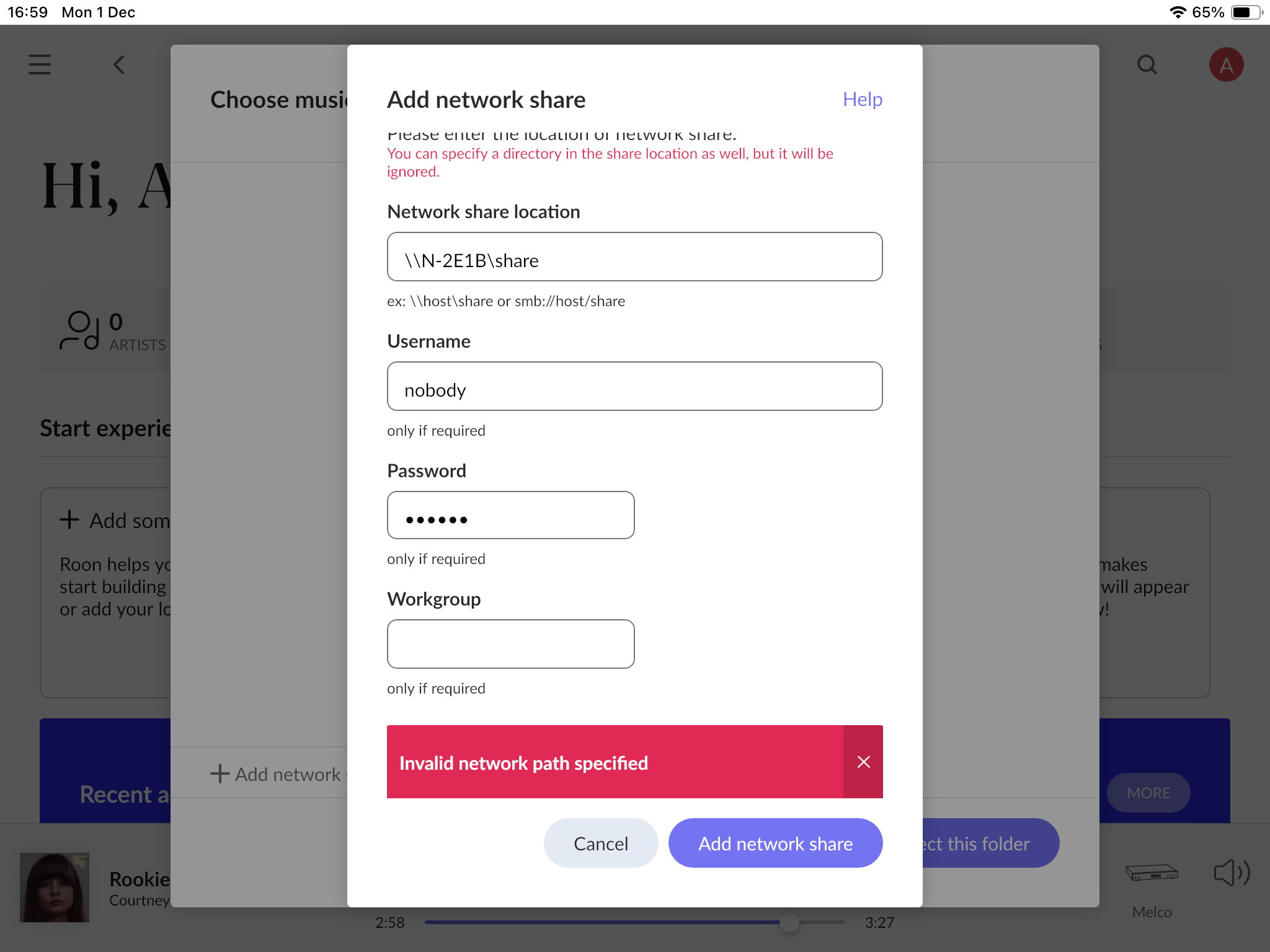Screen dimensions: 1270x952
Task: Open the now playing album thumbnail
Action: tap(55, 887)
